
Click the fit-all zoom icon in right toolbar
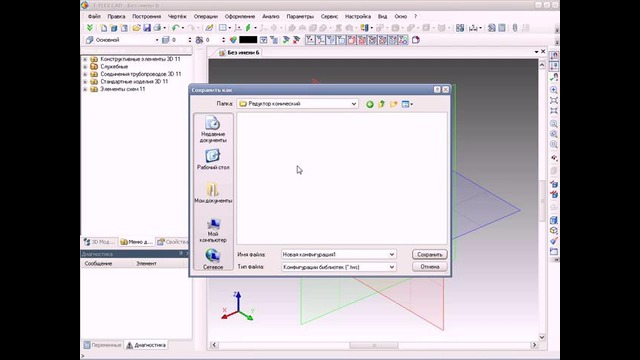(x=554, y=100)
